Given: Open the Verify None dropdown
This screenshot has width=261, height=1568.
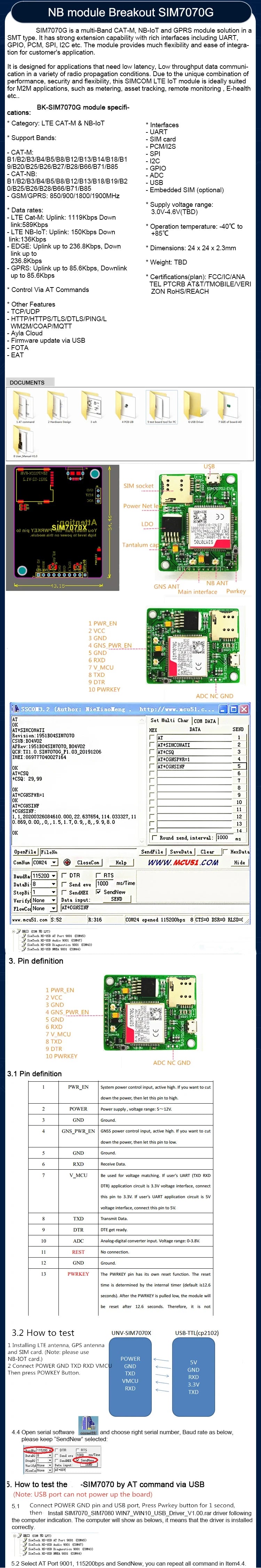Looking at the screenshot, I should (54, 900).
